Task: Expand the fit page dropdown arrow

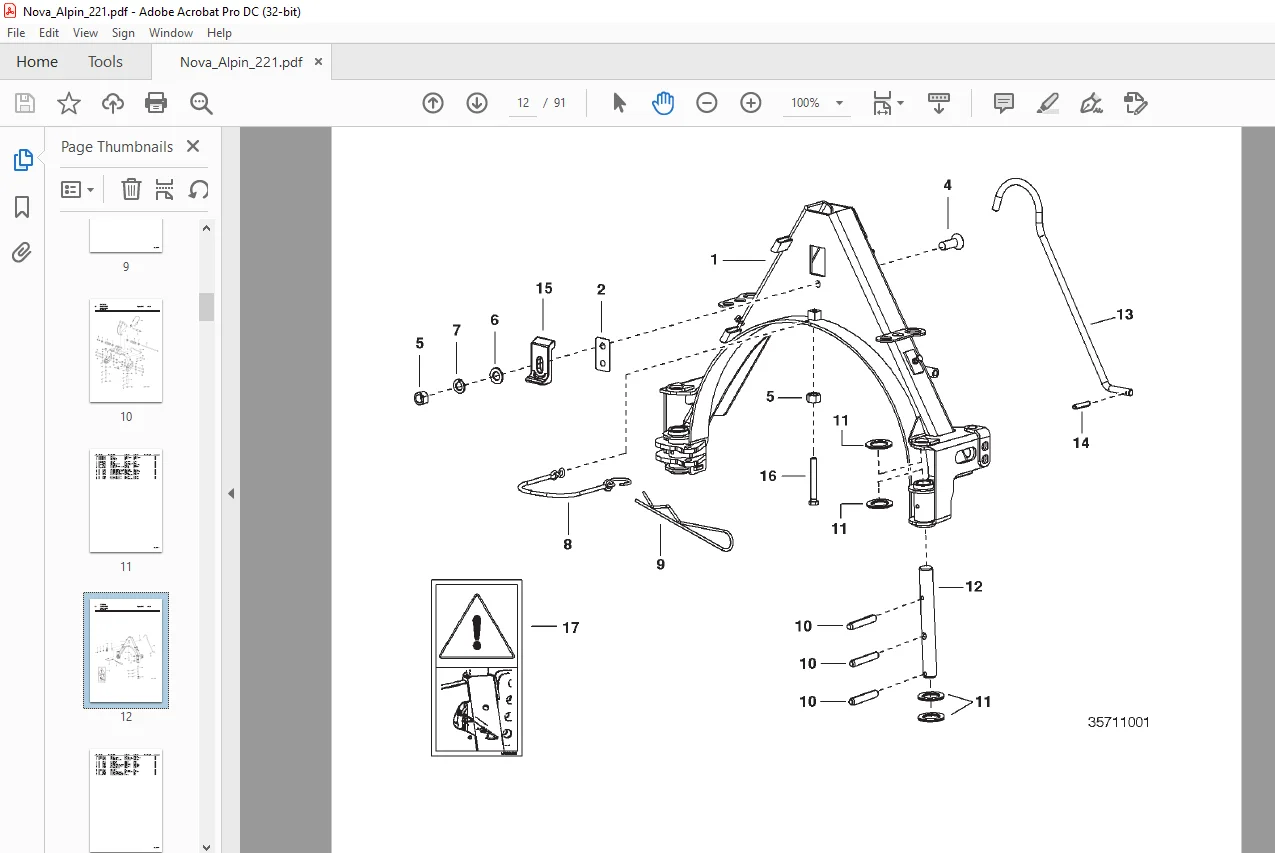Action: pos(900,103)
